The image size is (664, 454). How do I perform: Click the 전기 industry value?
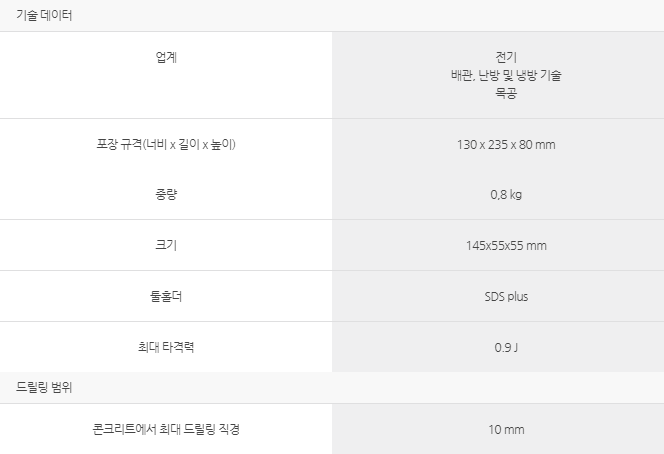[506, 57]
